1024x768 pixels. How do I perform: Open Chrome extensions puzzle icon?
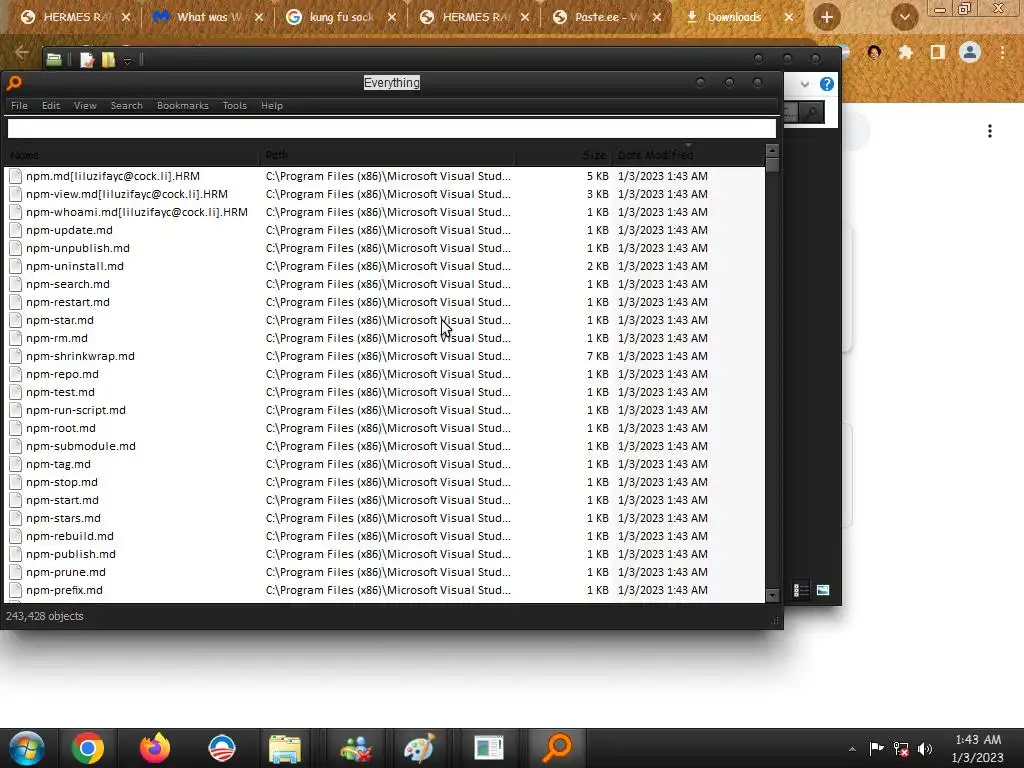tap(905, 52)
